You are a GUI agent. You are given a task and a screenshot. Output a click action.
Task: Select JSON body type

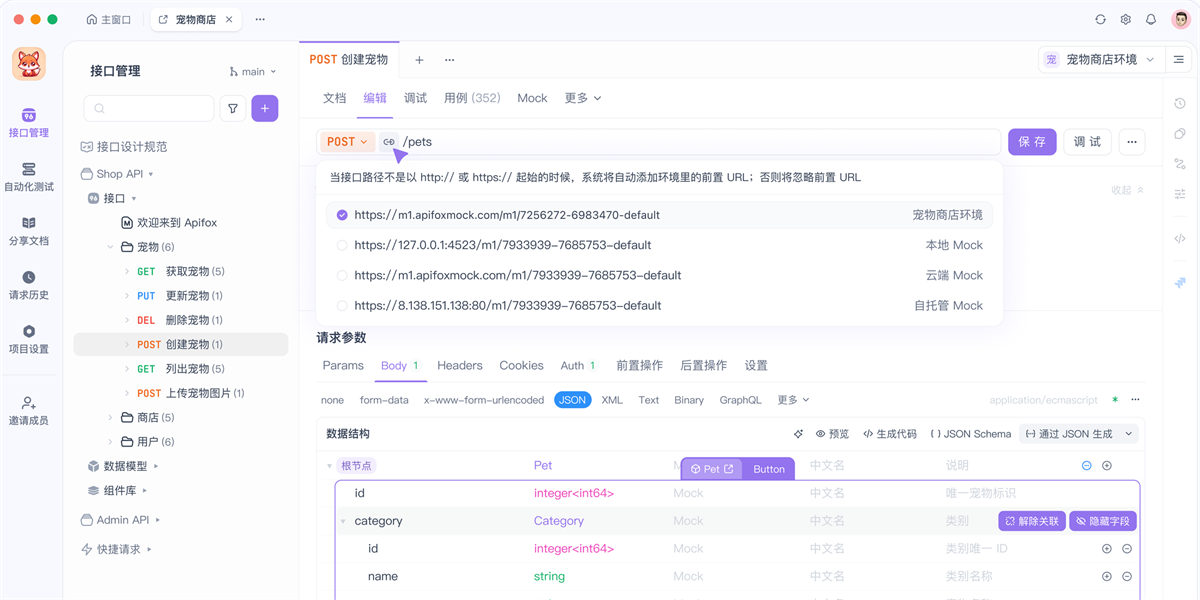tap(573, 400)
